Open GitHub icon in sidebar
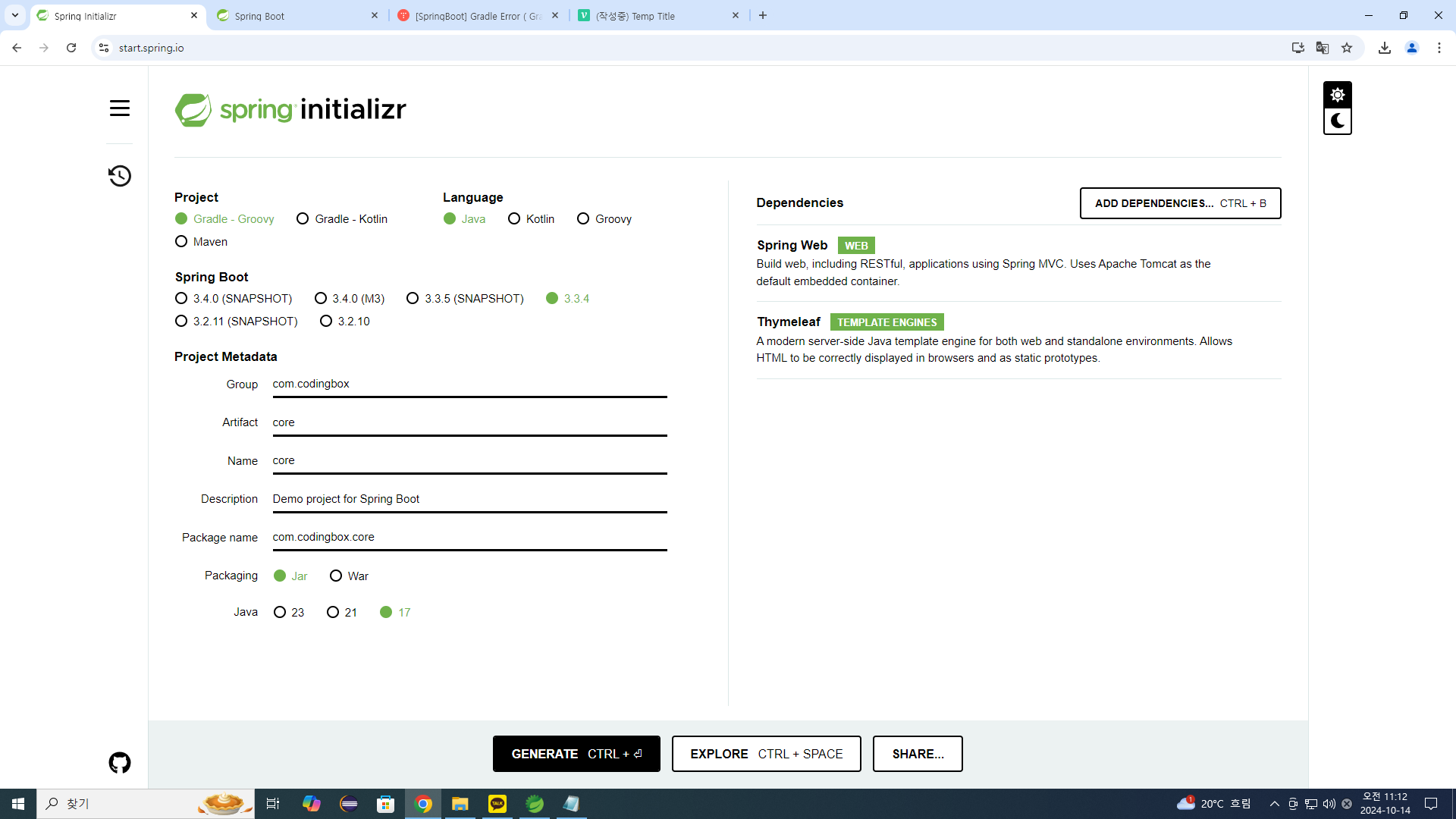The width and height of the screenshot is (1456, 819). tap(120, 763)
